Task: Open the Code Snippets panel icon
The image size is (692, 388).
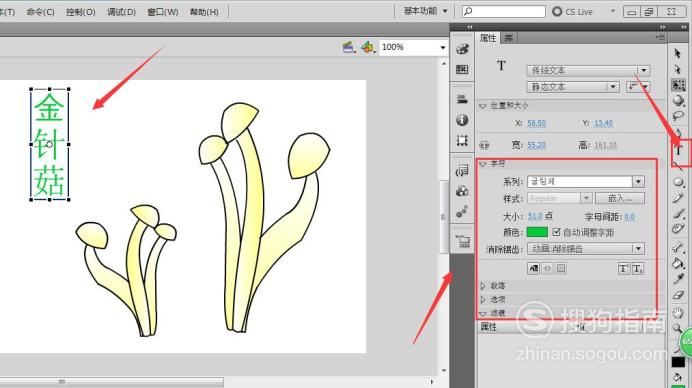Action: pyautogui.click(x=462, y=170)
